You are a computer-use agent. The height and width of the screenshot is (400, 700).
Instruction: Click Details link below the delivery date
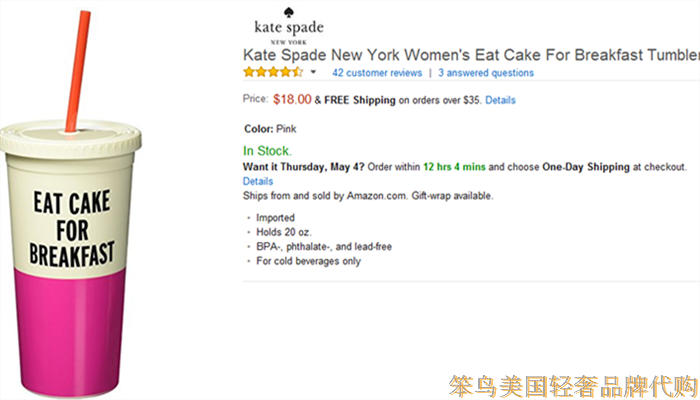[x=258, y=181]
